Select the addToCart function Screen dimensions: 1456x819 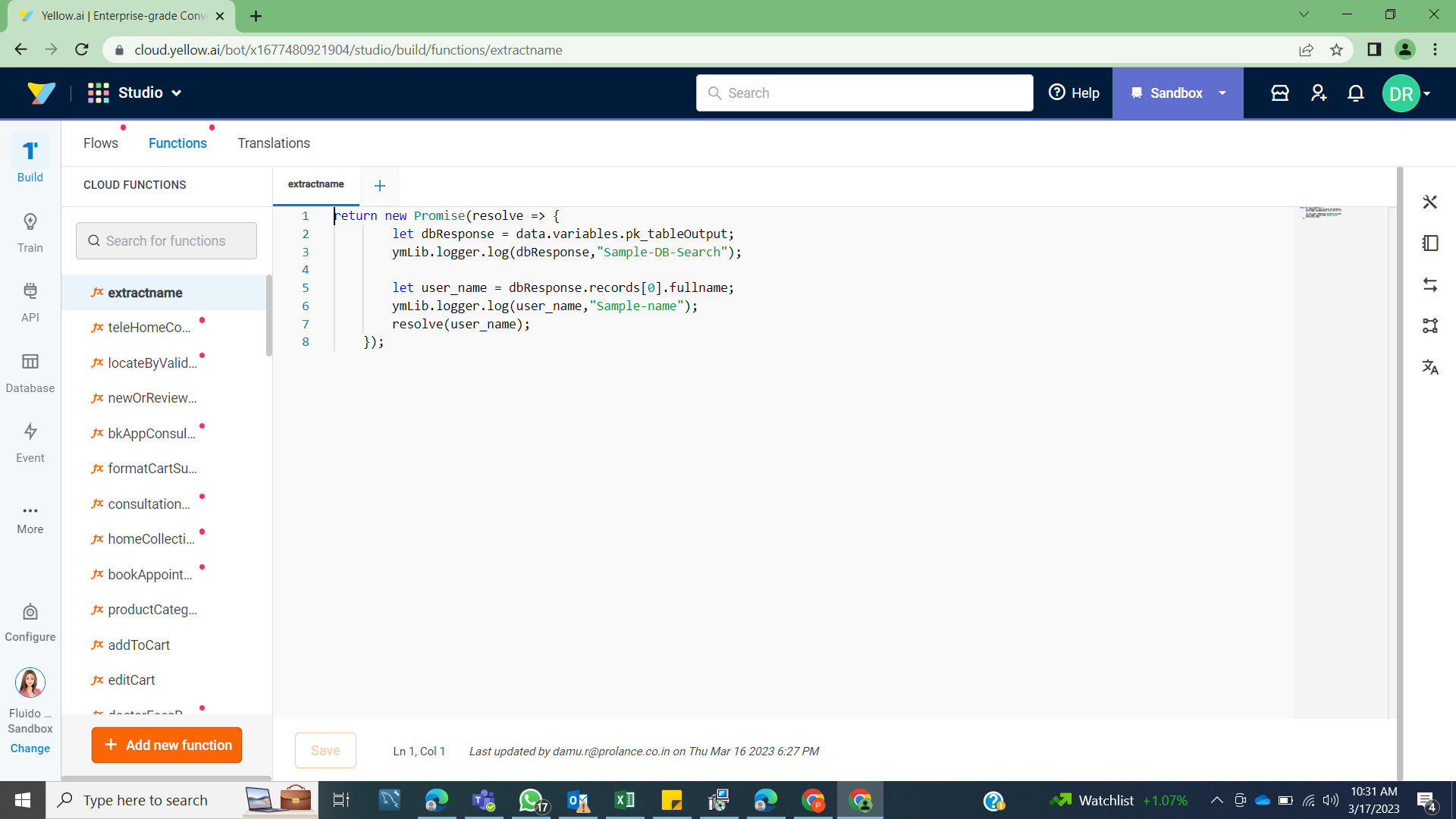pos(139,645)
